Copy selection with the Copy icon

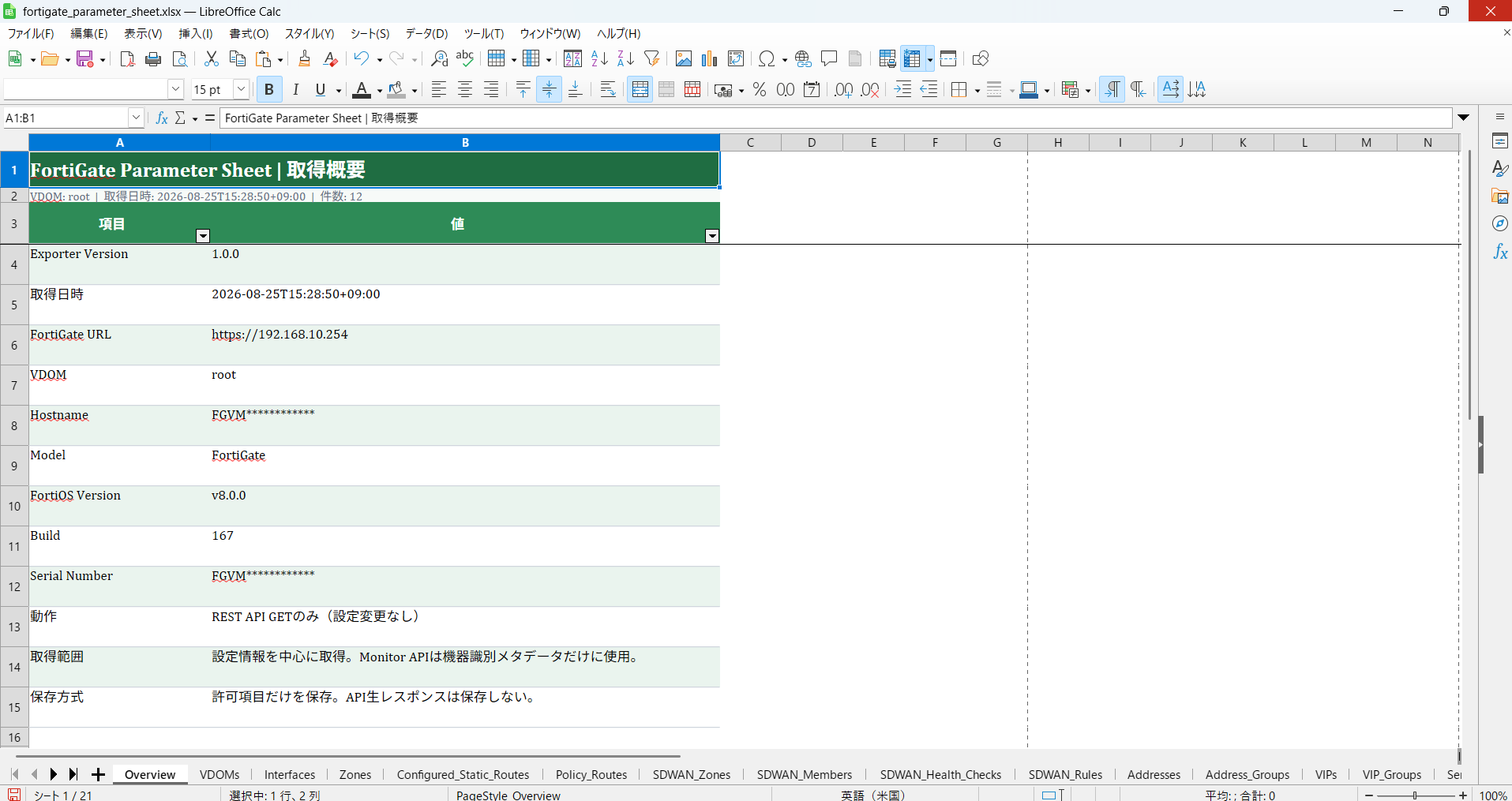coord(237,59)
